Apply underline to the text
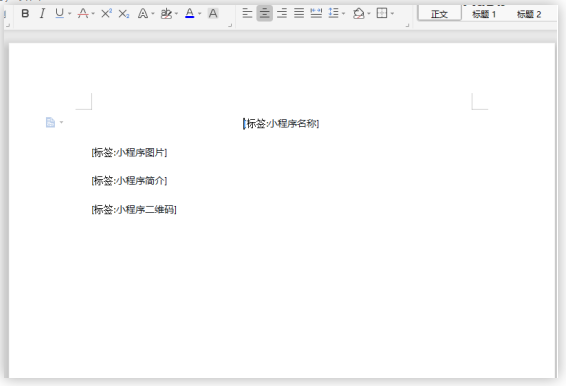The width and height of the screenshot is (566, 386). coord(60,14)
